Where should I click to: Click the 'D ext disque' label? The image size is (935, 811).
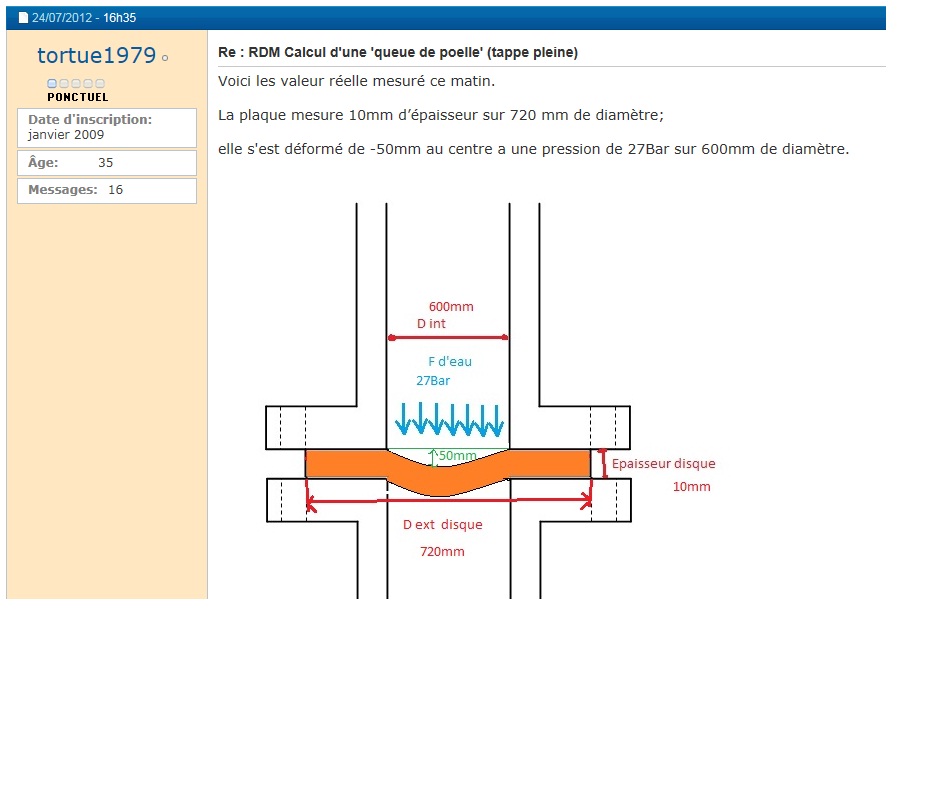[x=442, y=525]
